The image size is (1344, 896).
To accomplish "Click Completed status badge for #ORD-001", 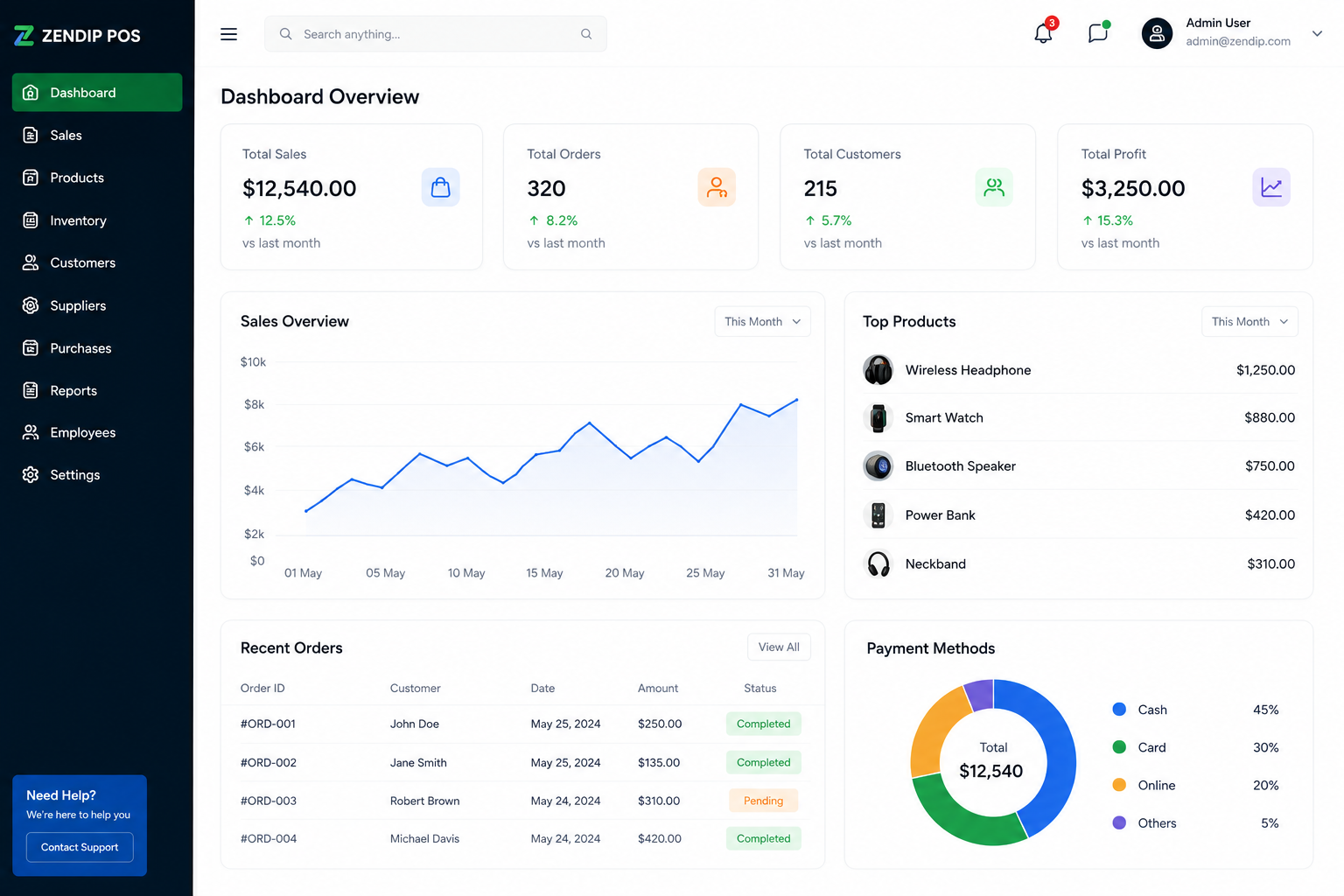I will tap(763, 724).
